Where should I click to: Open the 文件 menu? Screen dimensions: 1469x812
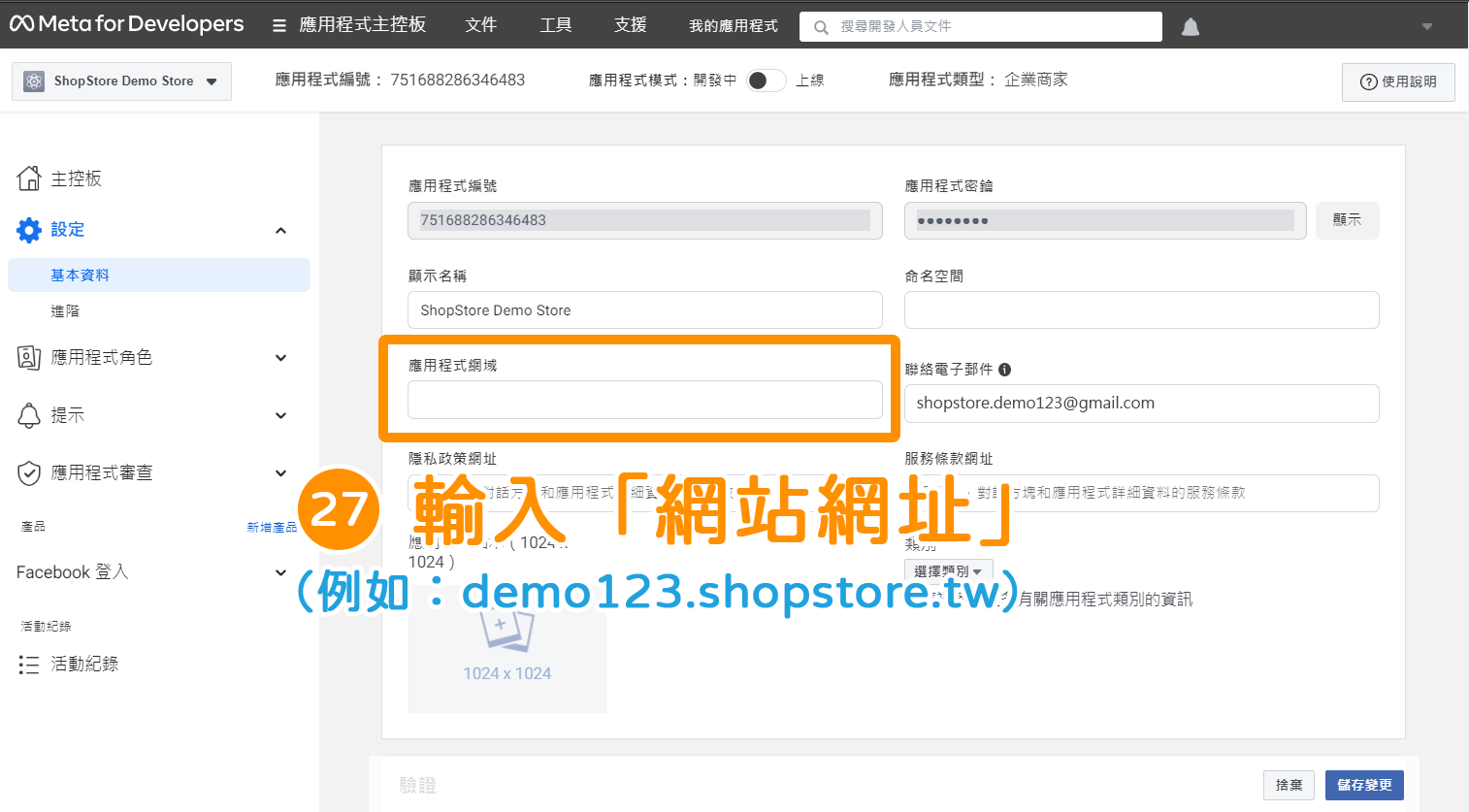pyautogui.click(x=481, y=25)
